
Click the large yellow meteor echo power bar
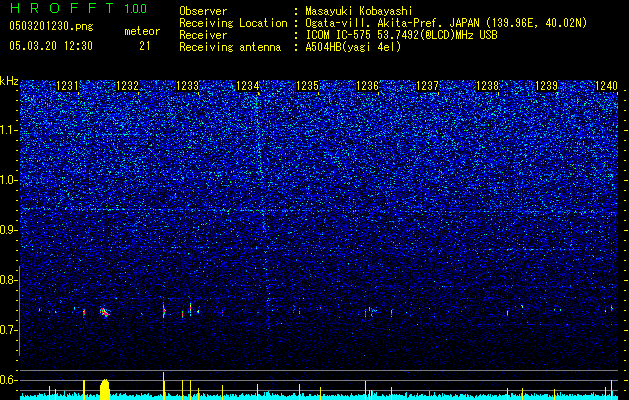click(105, 389)
